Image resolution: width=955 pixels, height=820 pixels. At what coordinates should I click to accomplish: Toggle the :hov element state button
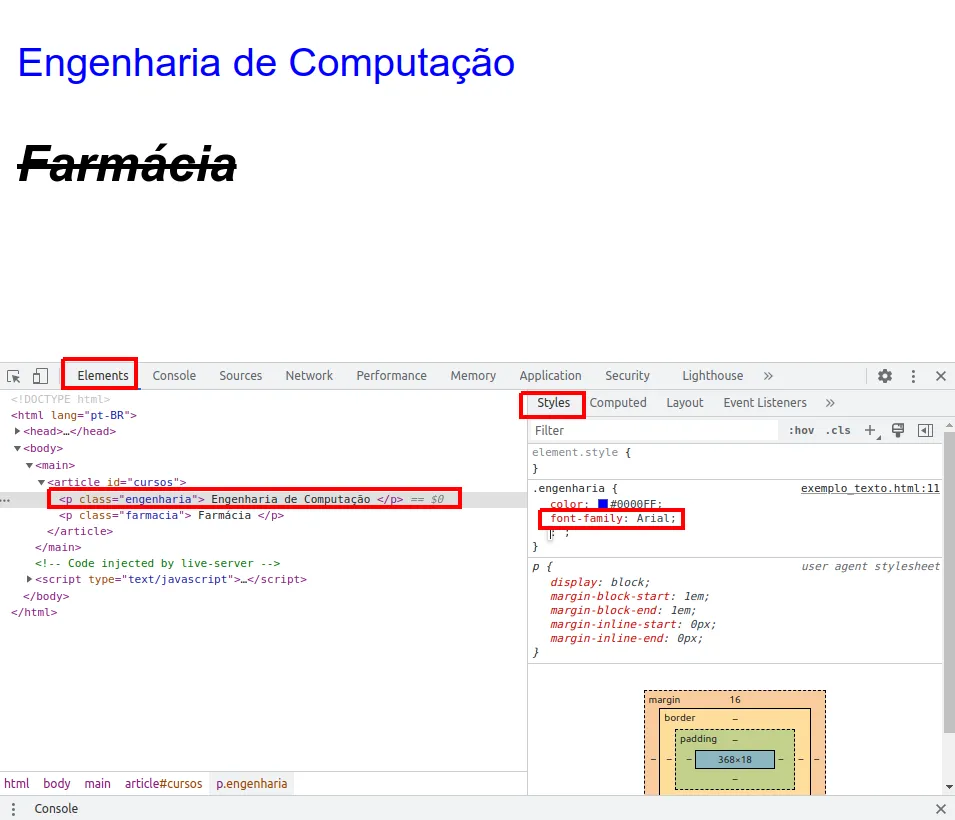pos(801,430)
